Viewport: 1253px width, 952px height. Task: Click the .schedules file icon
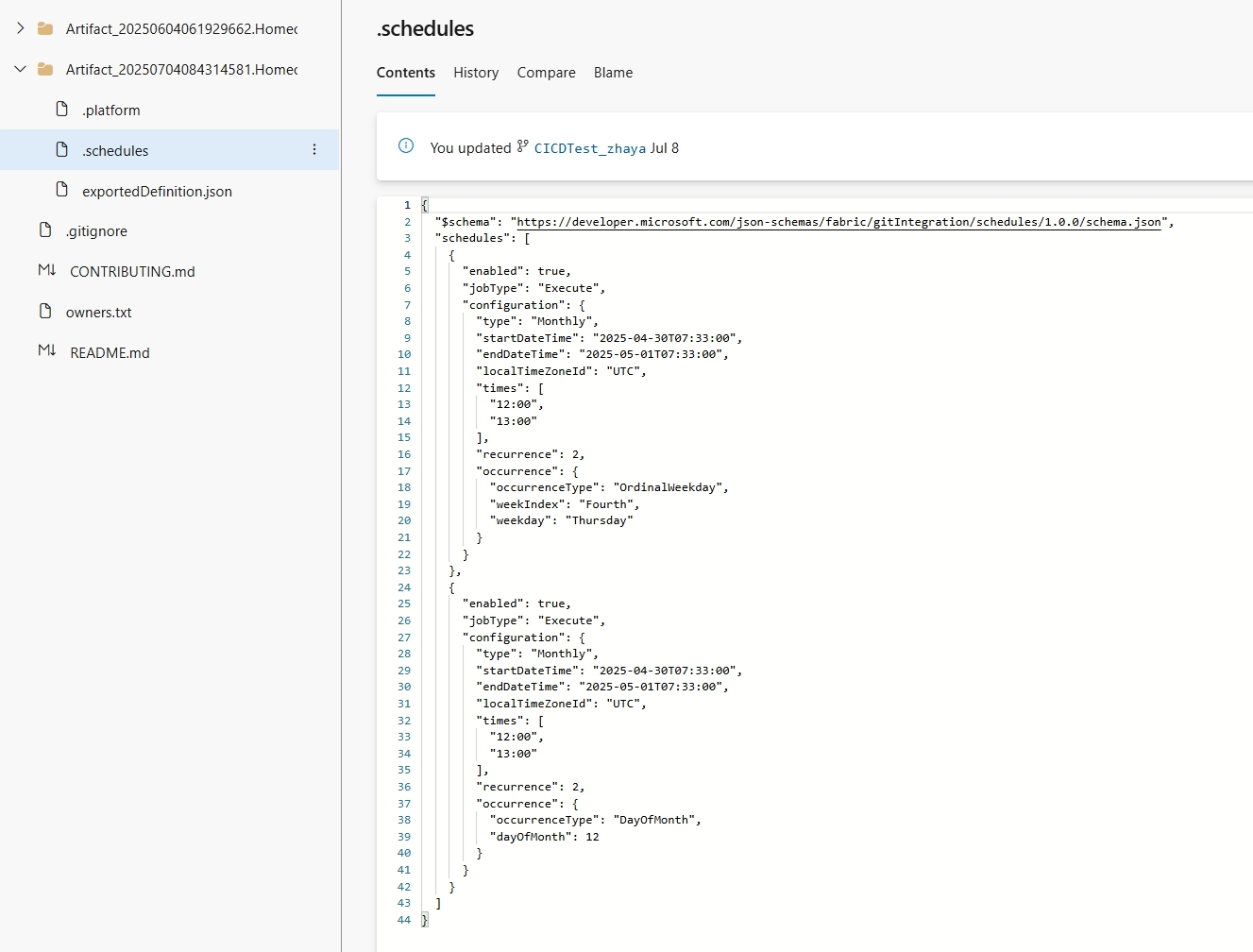click(61, 149)
